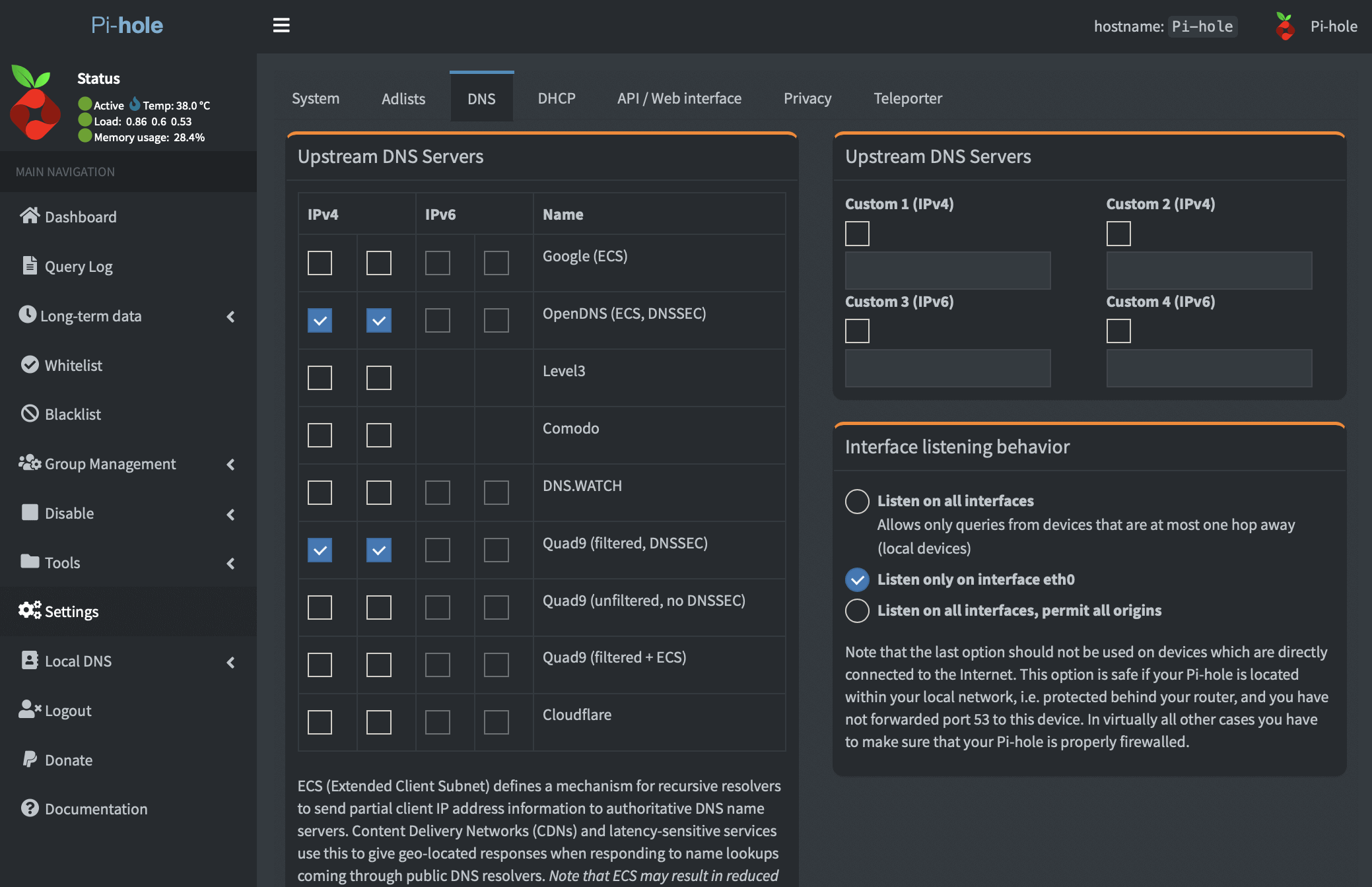
Task: Click the green Memory usage indicator
Action: (85, 136)
